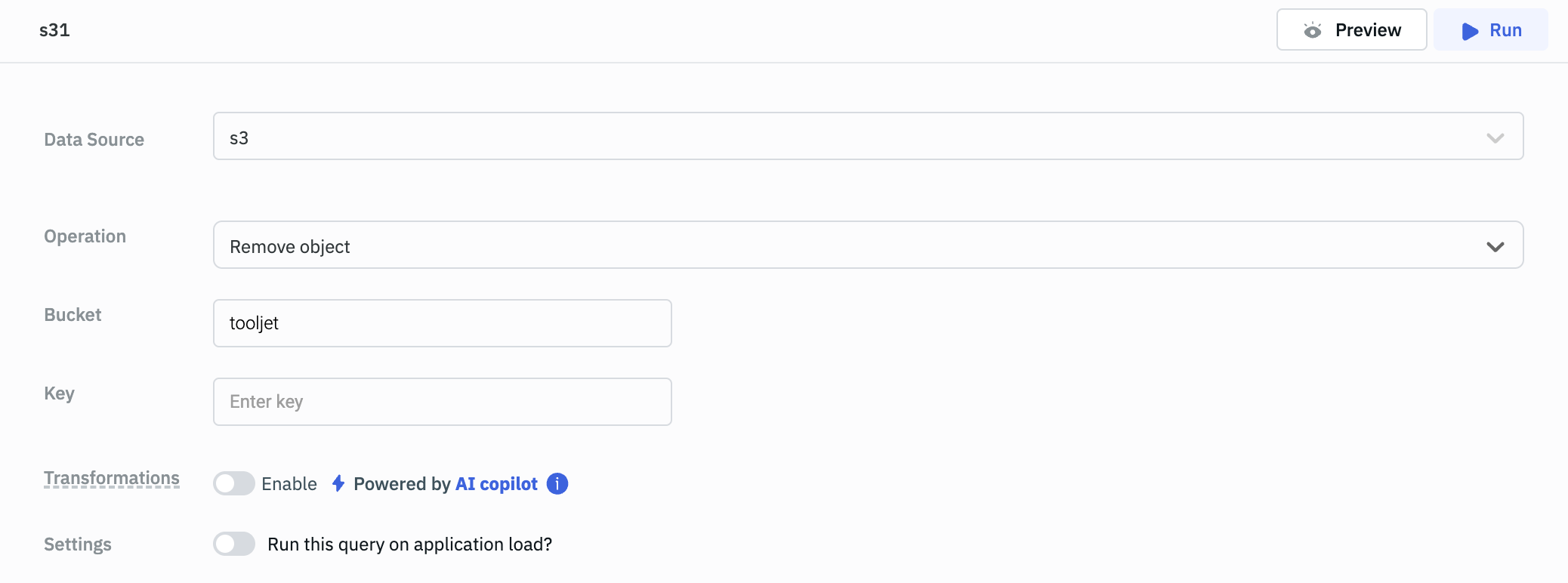The height and width of the screenshot is (583, 1568).
Task: Click the Transformations label
Action: 112,478
